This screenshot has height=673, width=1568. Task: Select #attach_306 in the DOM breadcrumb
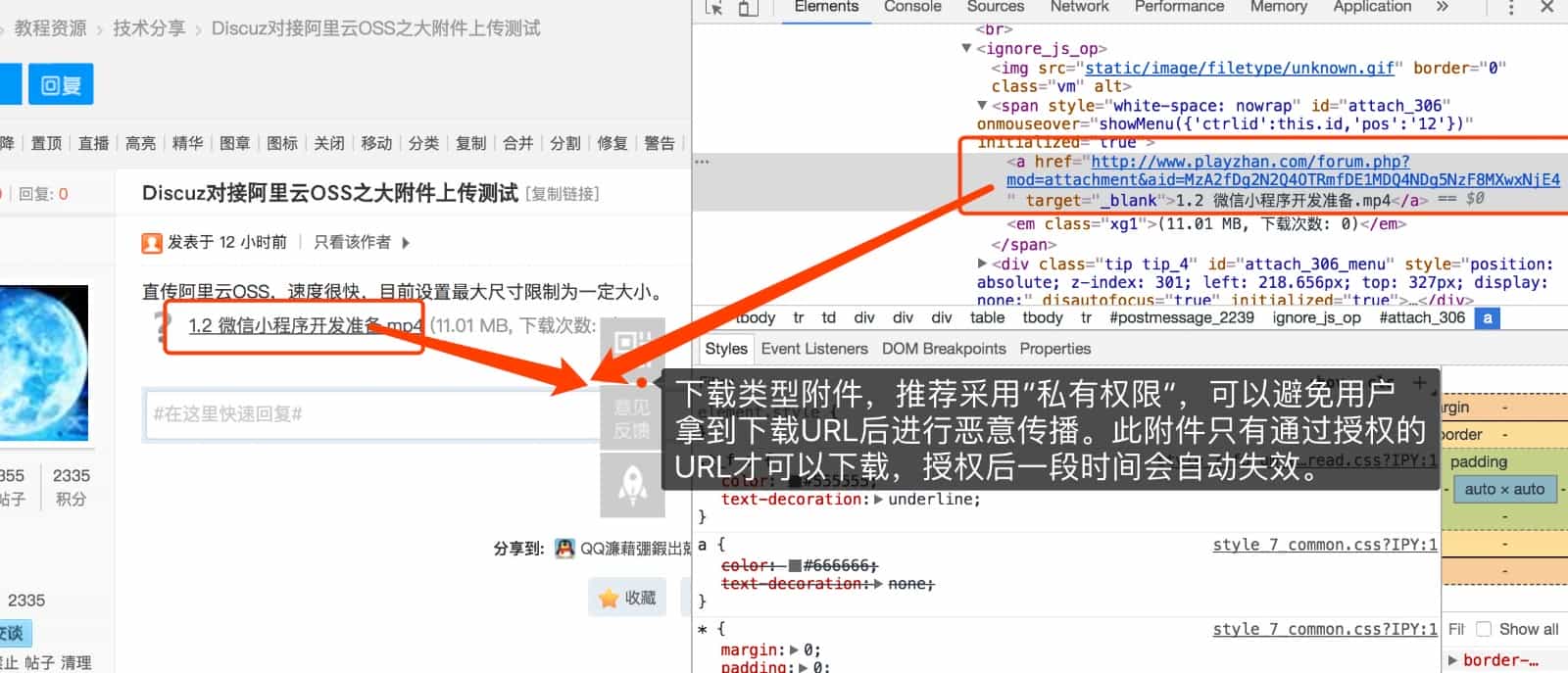coord(1422,317)
